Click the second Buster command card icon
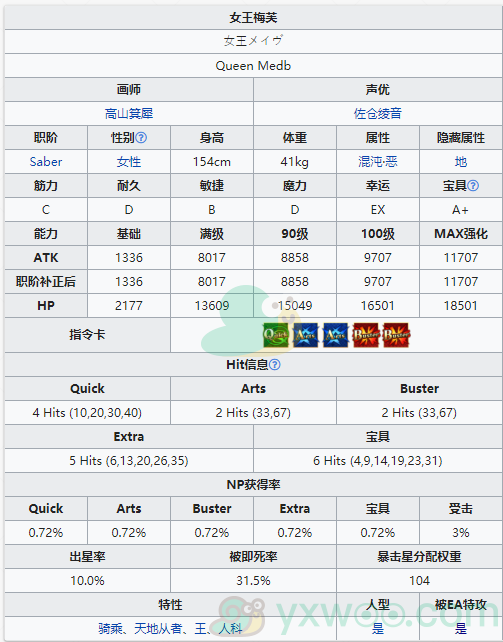Screen dimensions: 503x642 coord(396,335)
